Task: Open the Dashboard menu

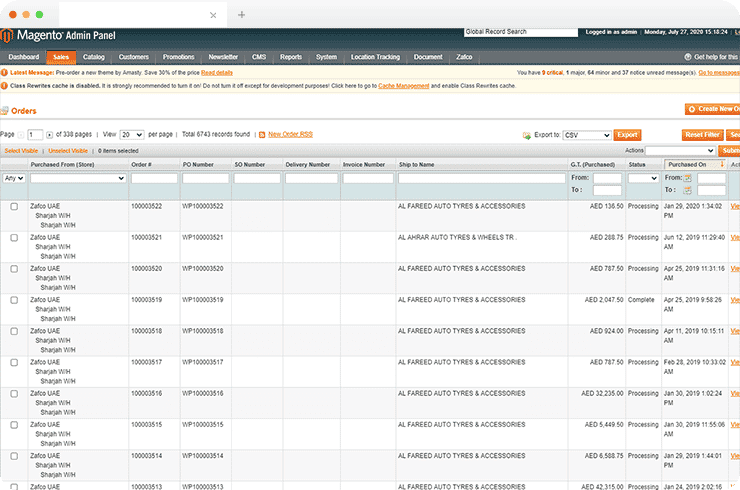Action: [24, 57]
